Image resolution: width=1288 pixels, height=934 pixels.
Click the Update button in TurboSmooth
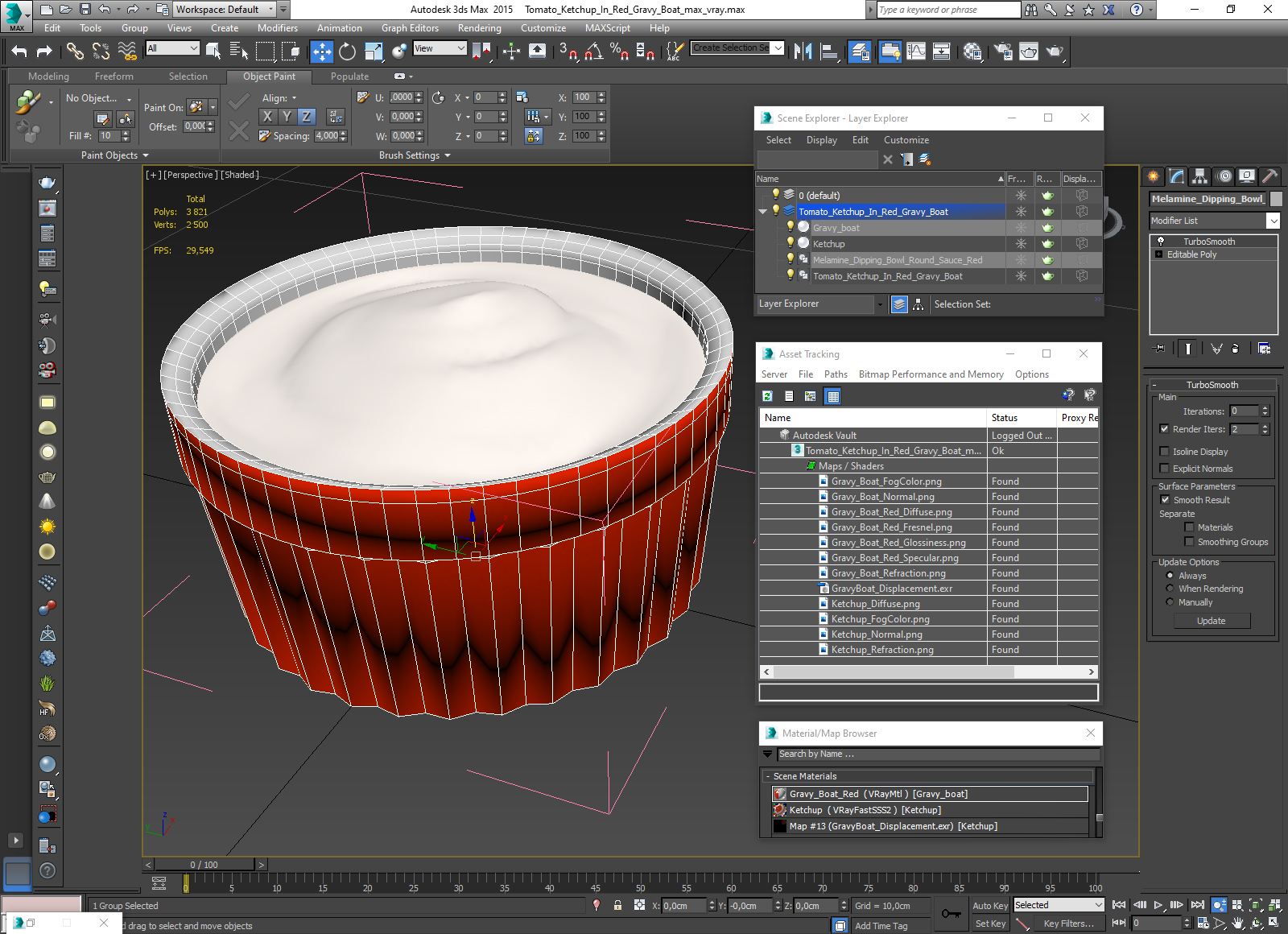(1211, 621)
